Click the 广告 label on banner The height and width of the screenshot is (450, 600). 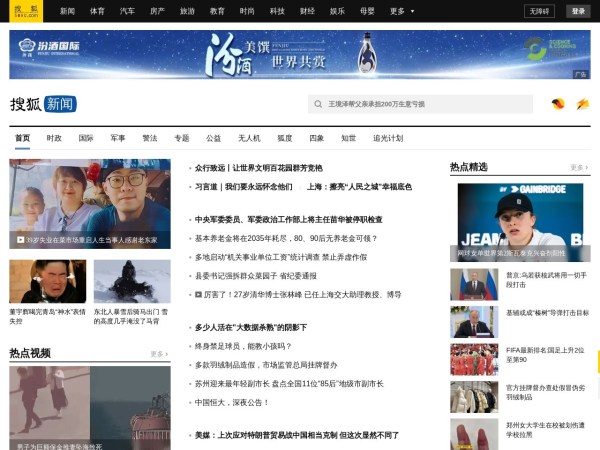point(580,74)
